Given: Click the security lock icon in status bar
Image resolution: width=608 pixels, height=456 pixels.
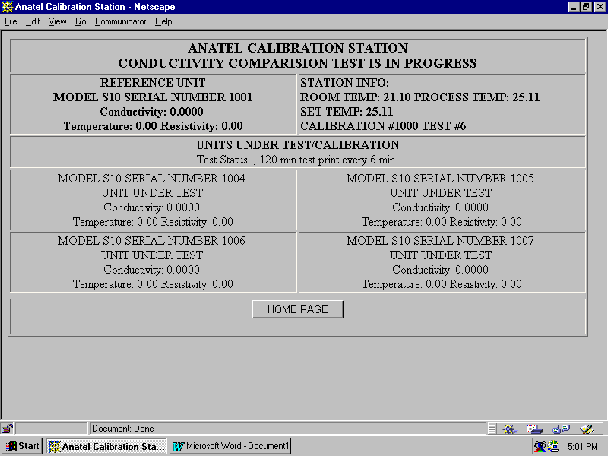Looking at the screenshot, I should tap(7, 428).
